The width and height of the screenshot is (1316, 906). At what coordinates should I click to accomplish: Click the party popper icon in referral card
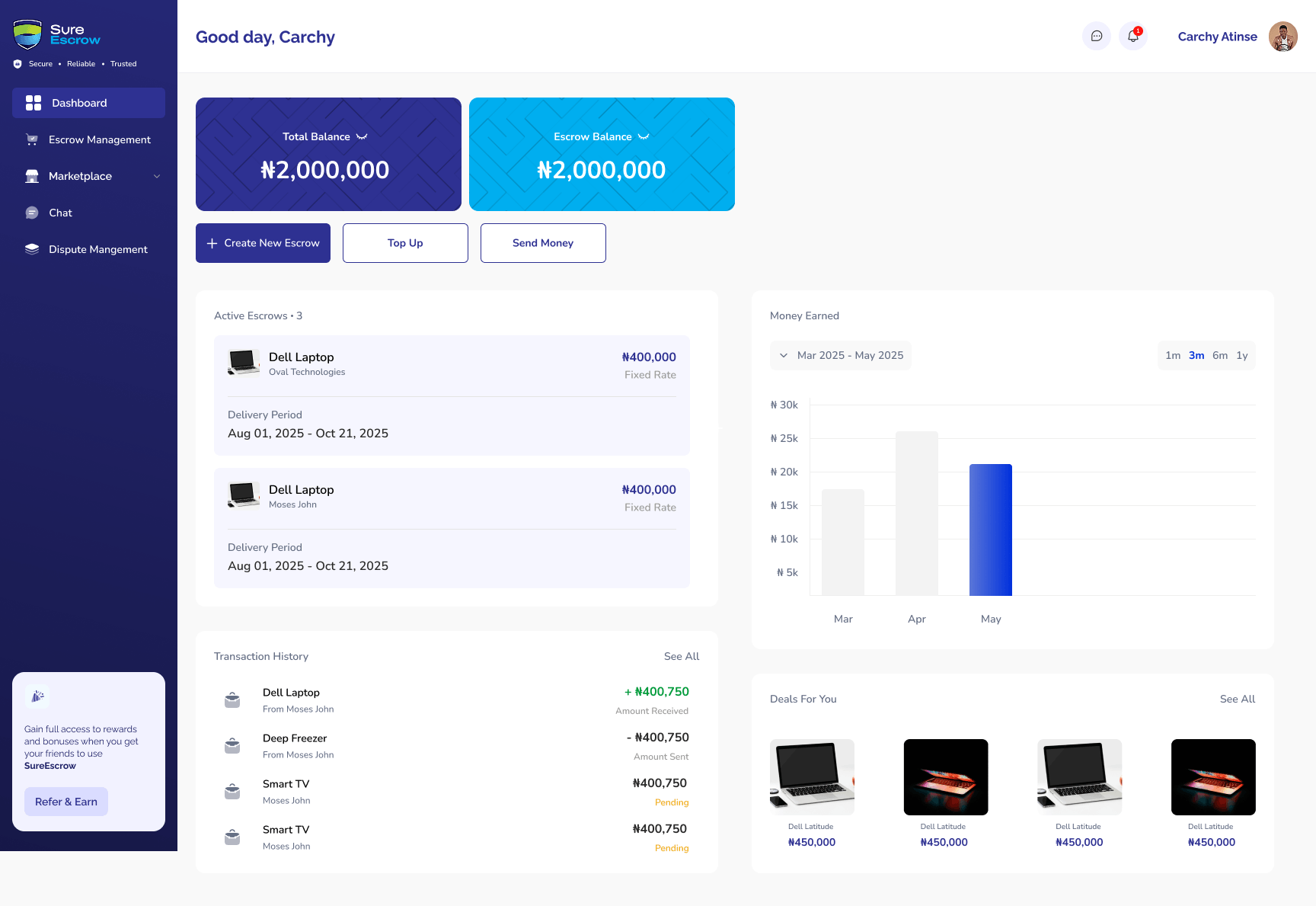[37, 696]
